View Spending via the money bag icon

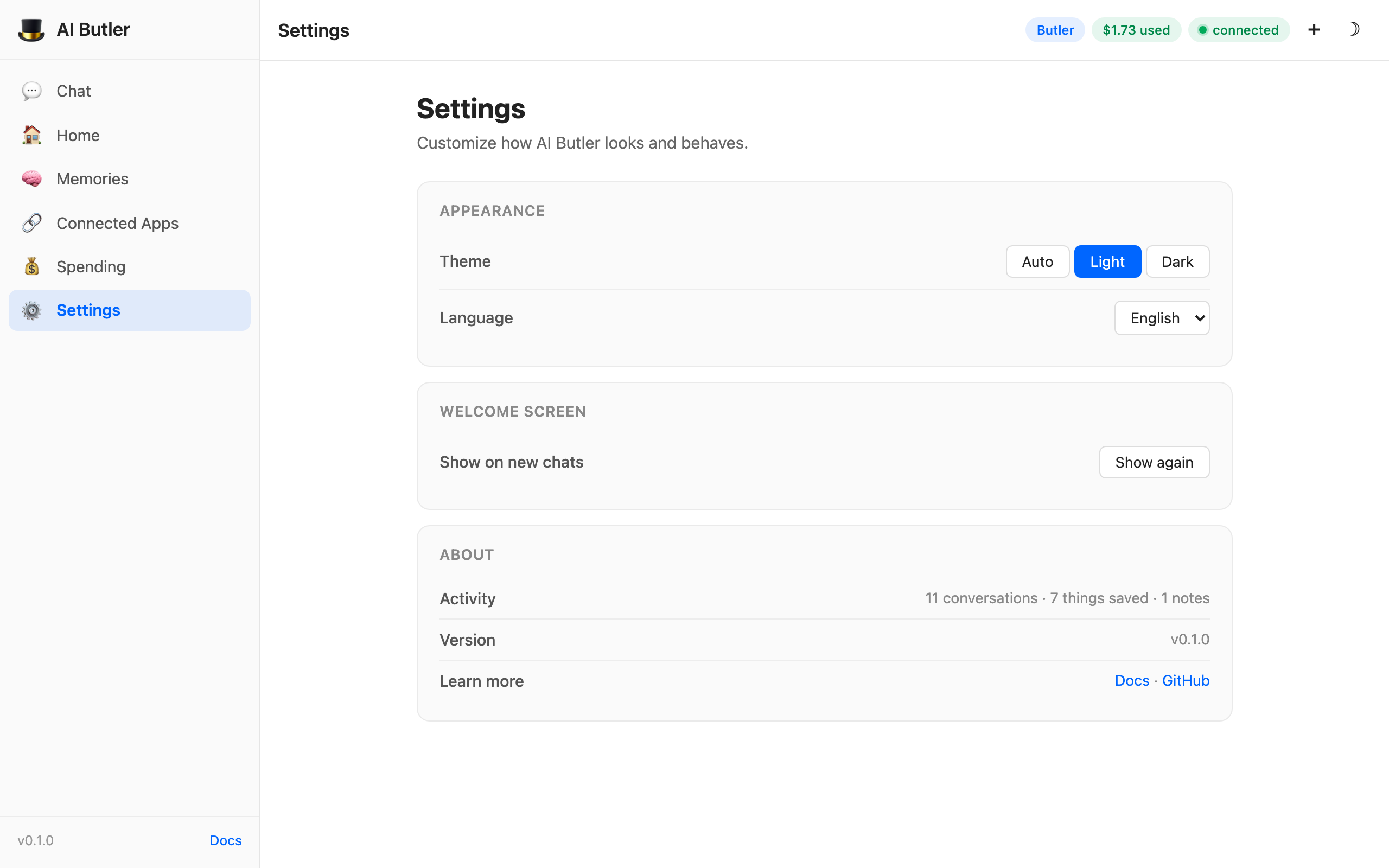(x=31, y=266)
